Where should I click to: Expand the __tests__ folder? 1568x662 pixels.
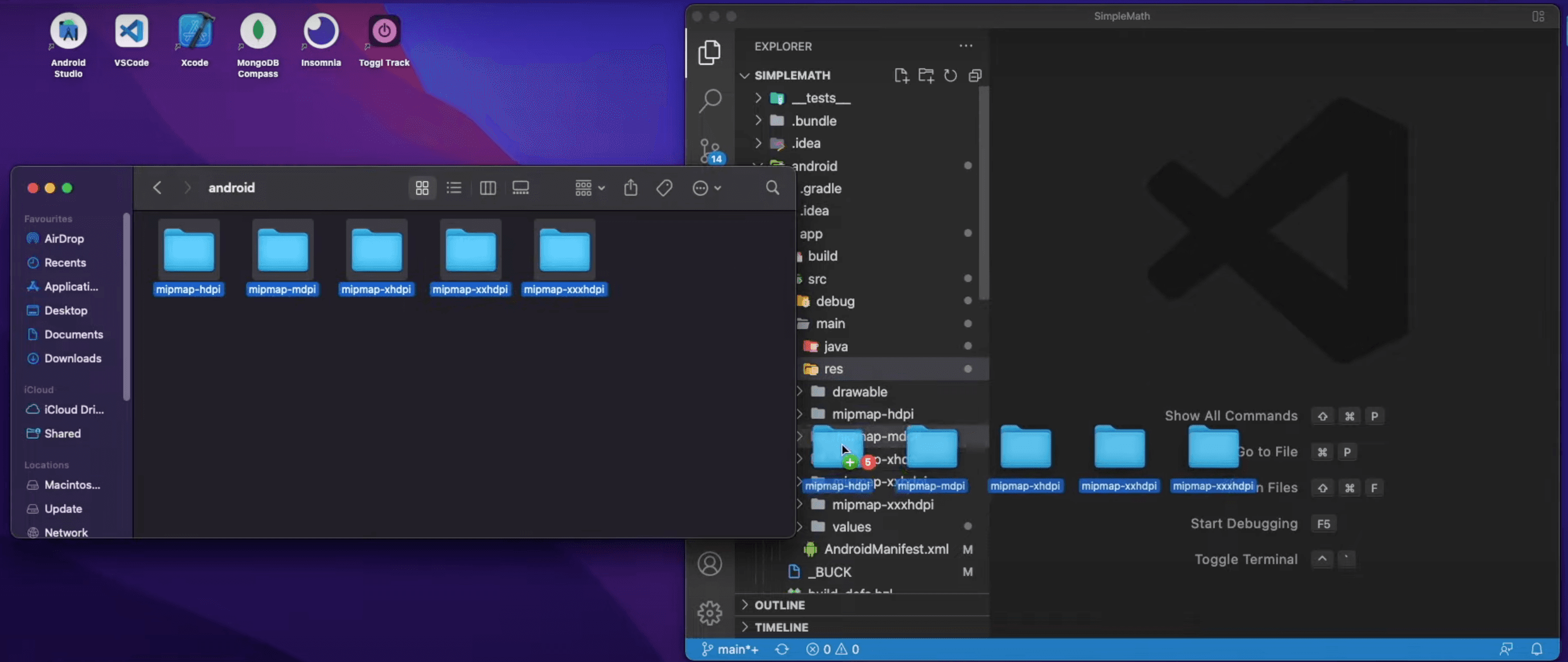click(820, 98)
